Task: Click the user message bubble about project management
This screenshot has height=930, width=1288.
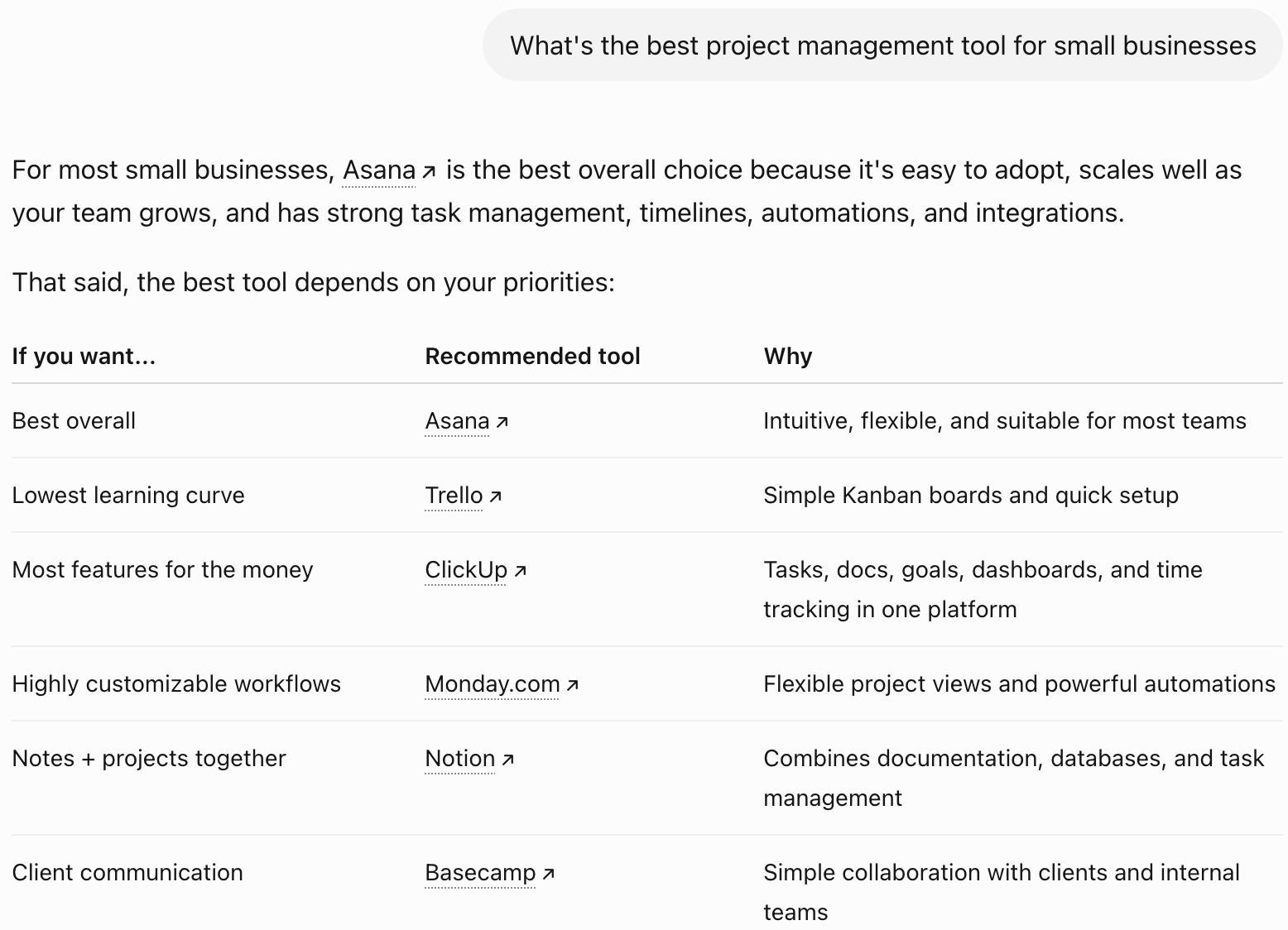Action: point(882,46)
